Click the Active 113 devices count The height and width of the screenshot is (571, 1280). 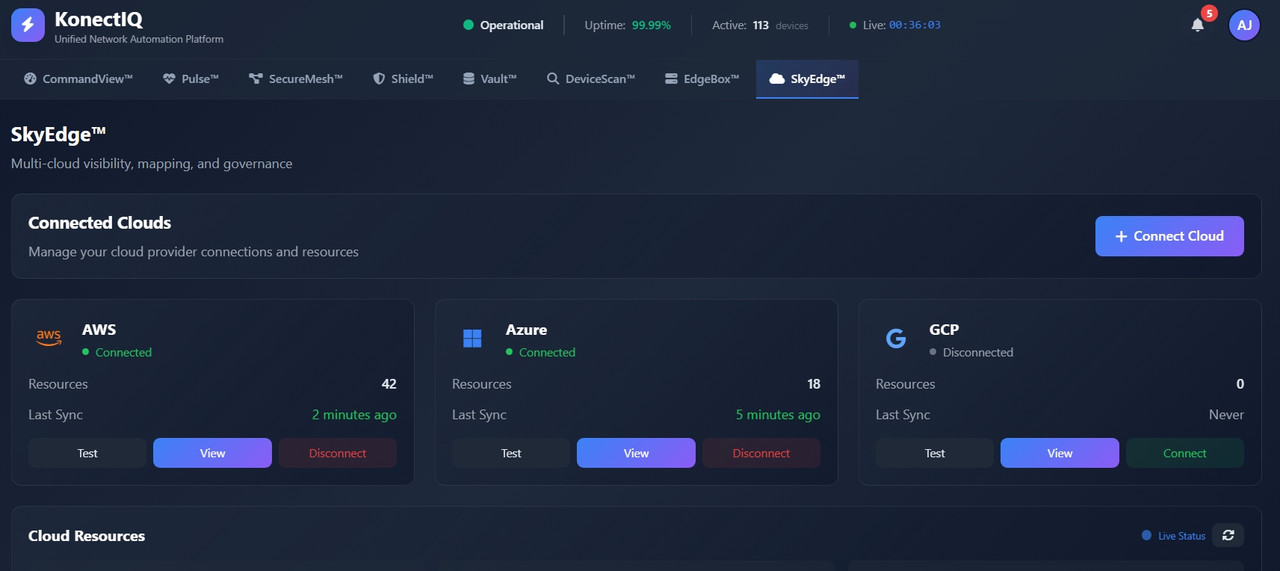coord(760,25)
